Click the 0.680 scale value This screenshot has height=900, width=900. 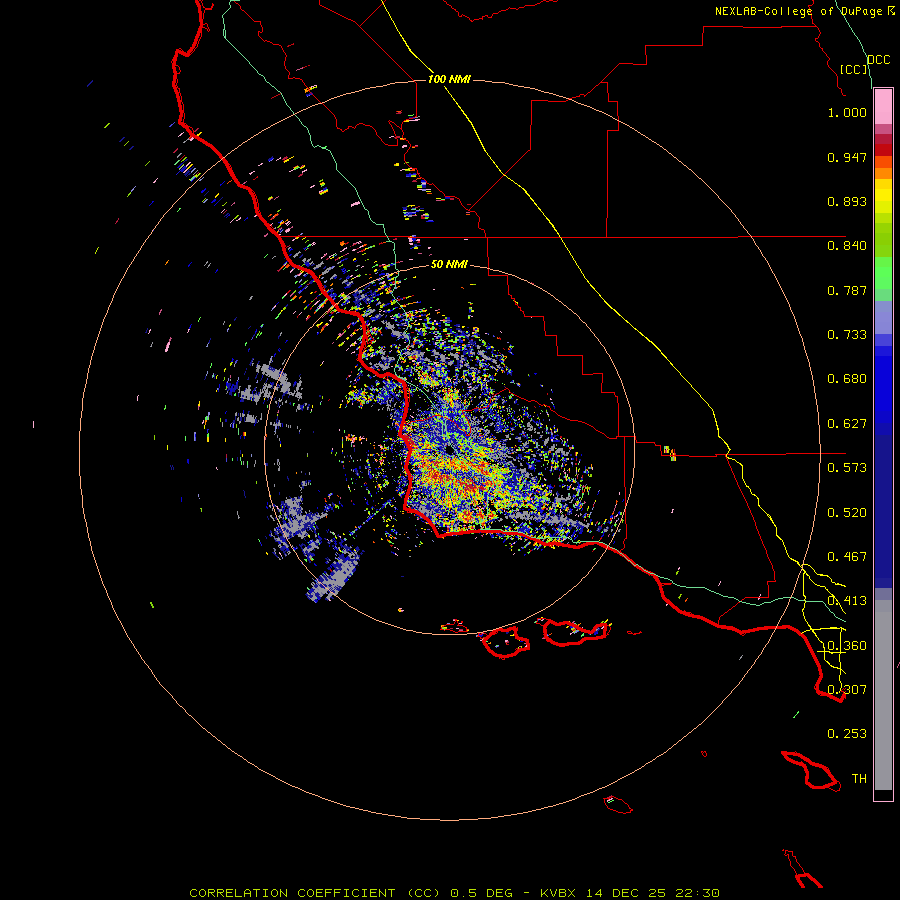click(847, 379)
